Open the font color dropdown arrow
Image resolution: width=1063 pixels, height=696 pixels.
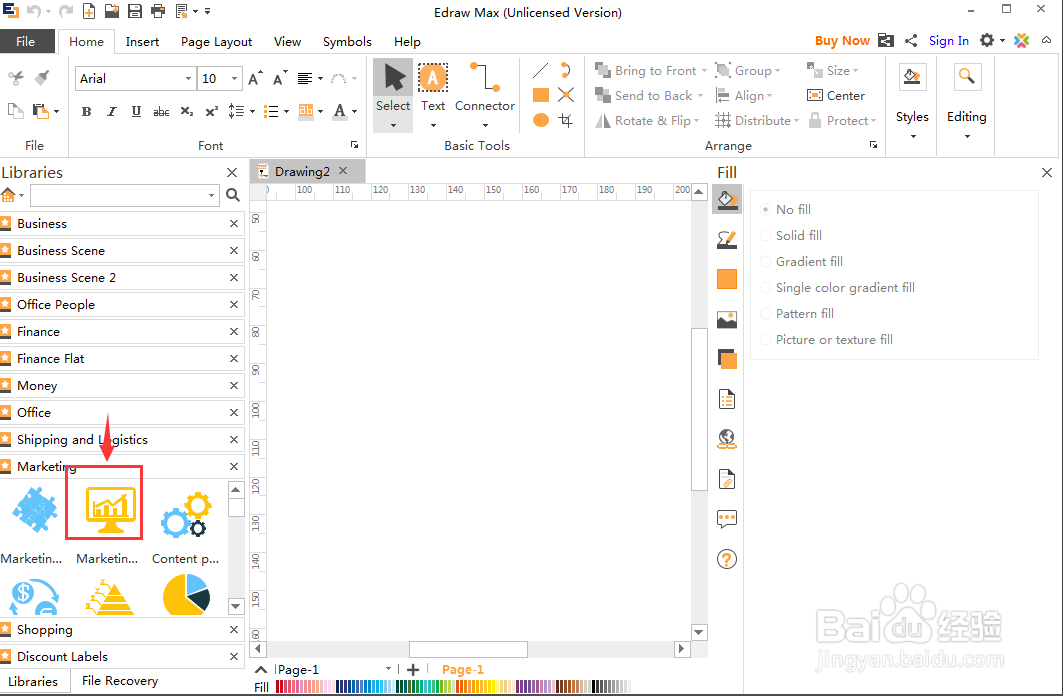(x=355, y=111)
